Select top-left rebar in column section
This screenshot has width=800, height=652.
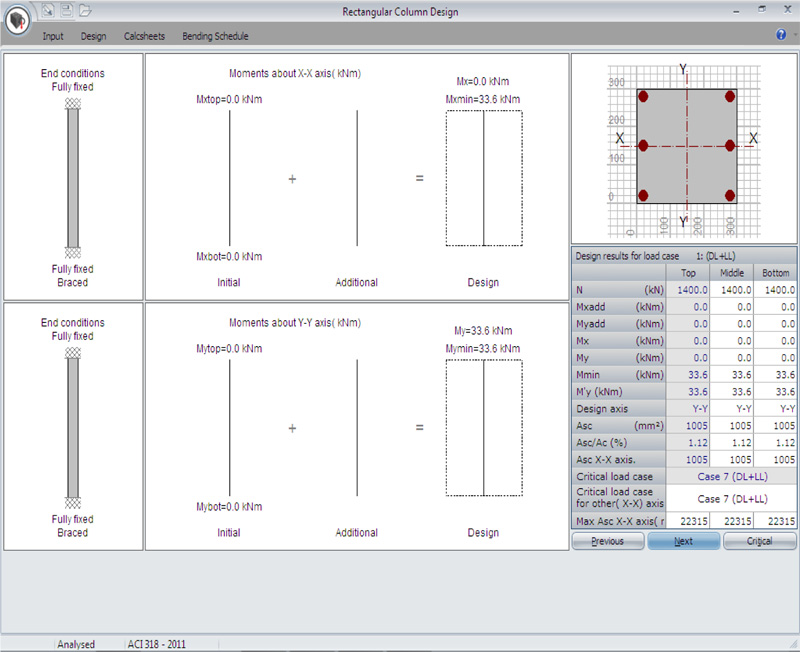pos(644,97)
